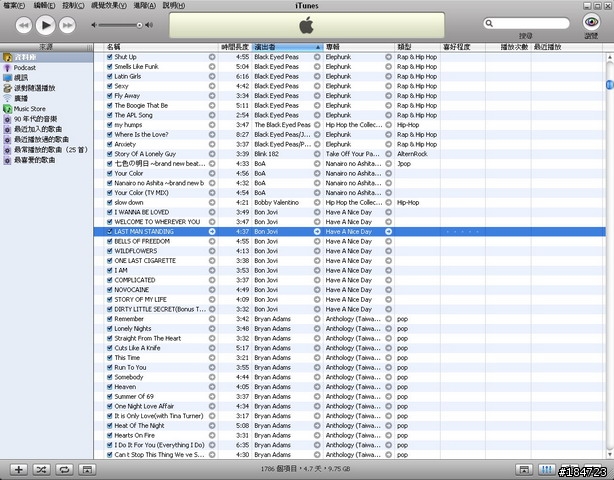Screen dimensions: 614x480
Task: Open 最近加入的歌曲 smart playlist
Action: click(x=38, y=129)
